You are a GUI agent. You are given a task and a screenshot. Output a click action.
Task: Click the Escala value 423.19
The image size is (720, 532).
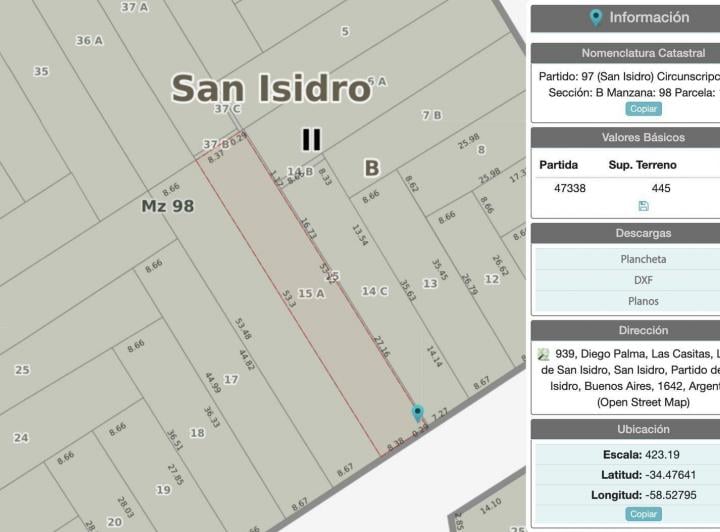[662, 454]
